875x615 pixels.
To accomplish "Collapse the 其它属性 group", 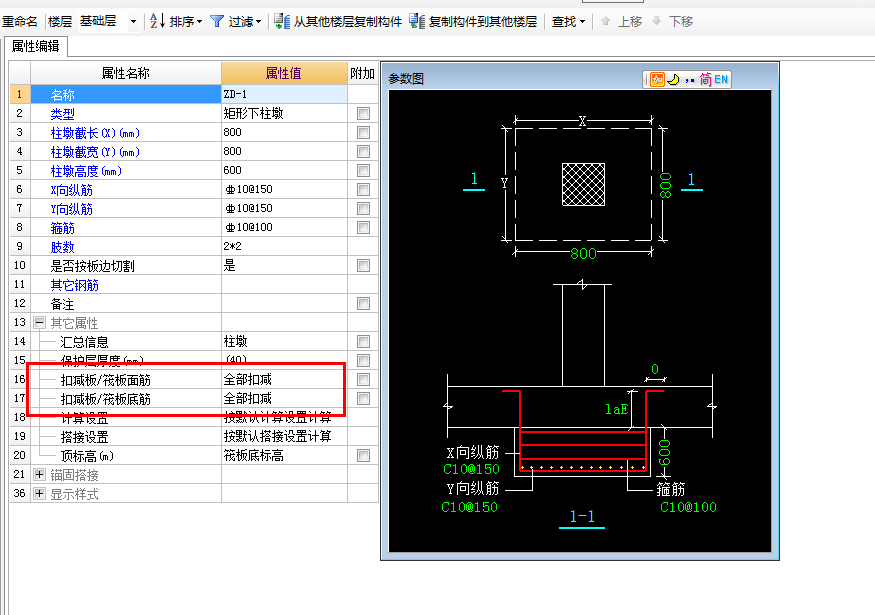I will [39, 323].
